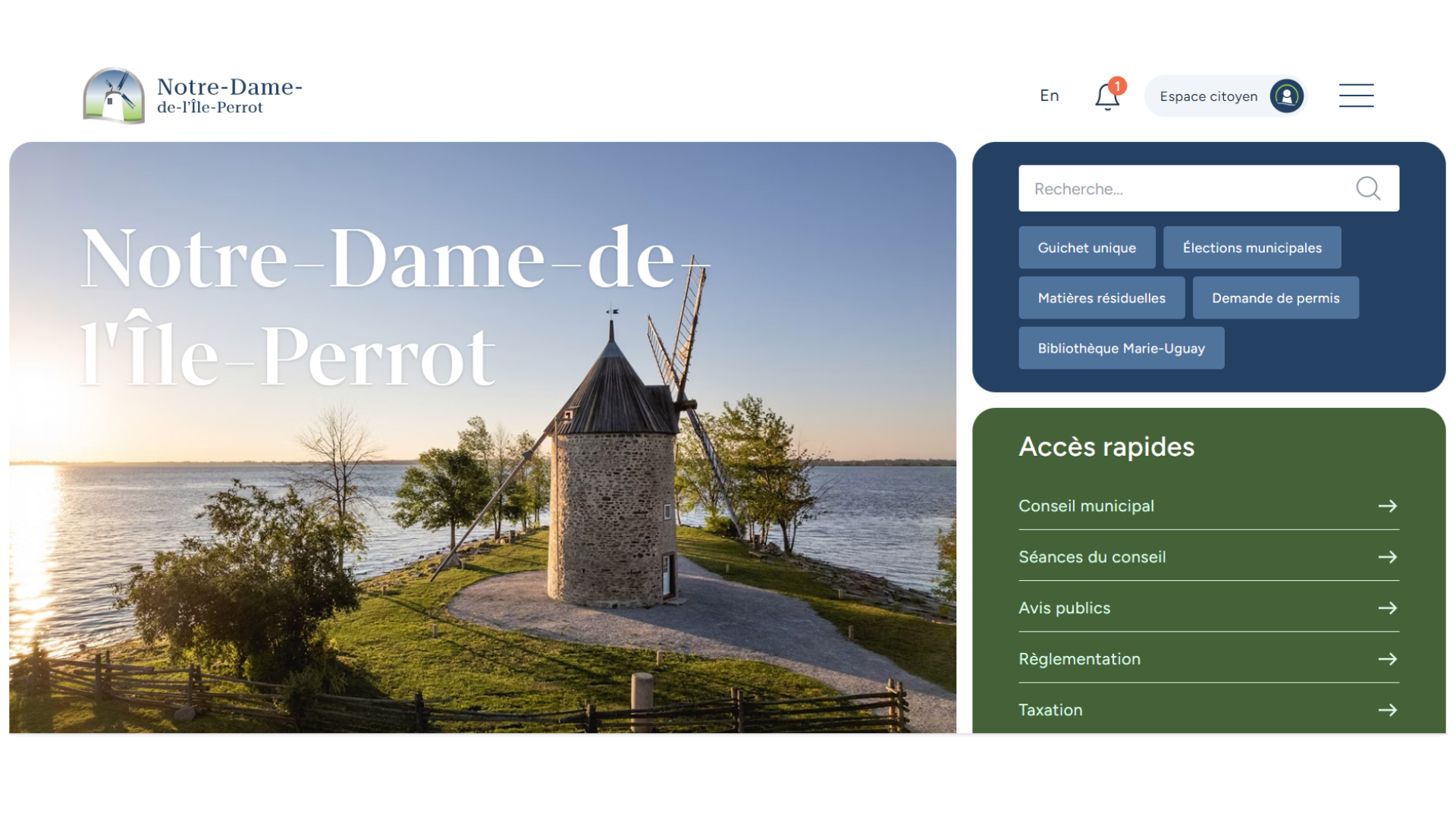Open the Guichet unique shortcut
Viewport: 1456px width, 819px height.
point(1086,248)
